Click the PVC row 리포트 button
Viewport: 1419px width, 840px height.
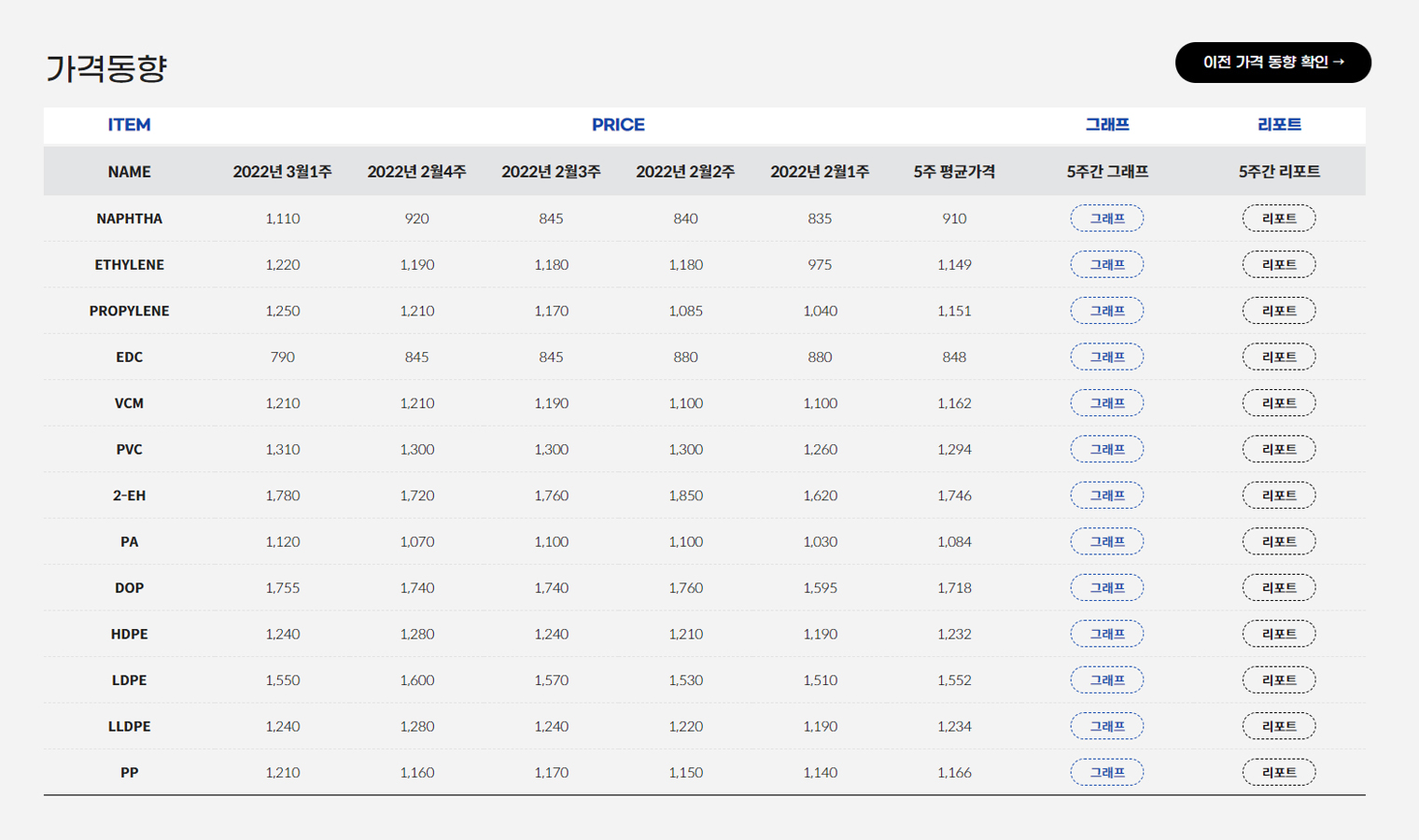coord(1279,449)
